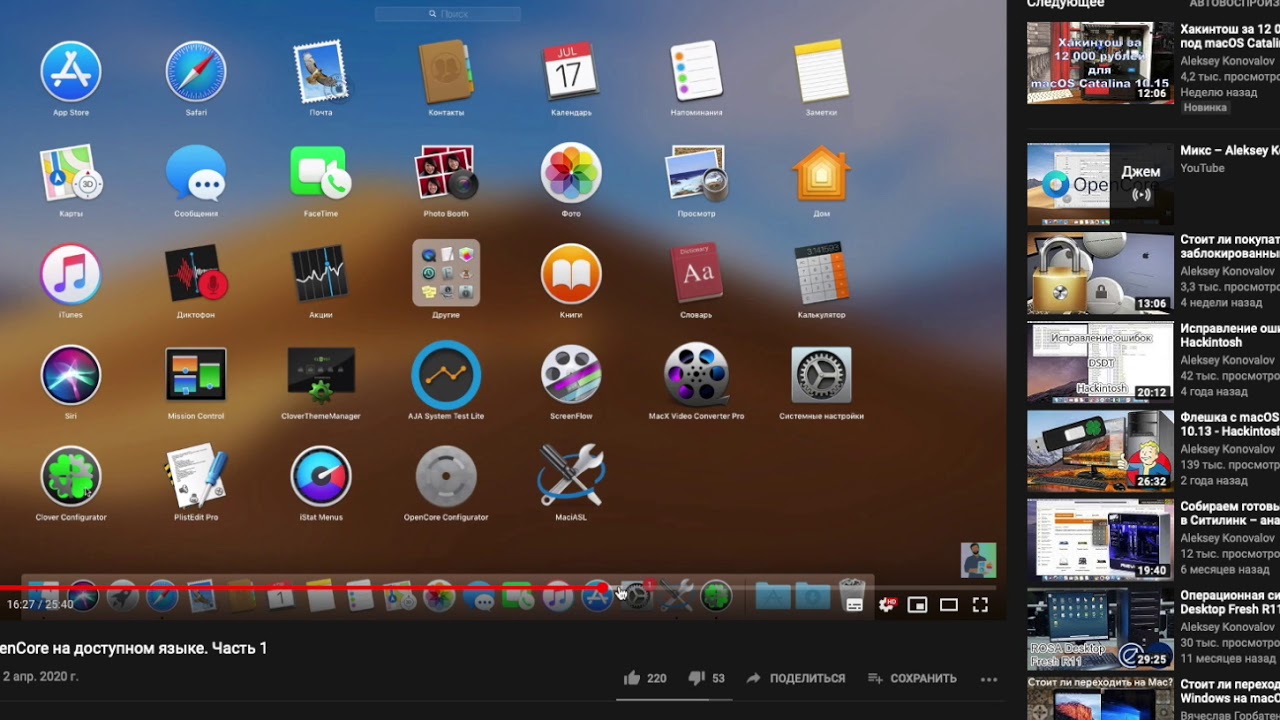Click the 16:27 / 25:40 time display
1280x720 pixels.
click(x=40, y=604)
